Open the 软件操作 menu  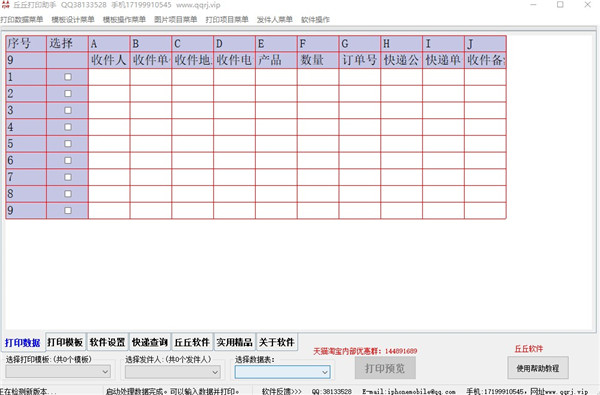(x=315, y=20)
